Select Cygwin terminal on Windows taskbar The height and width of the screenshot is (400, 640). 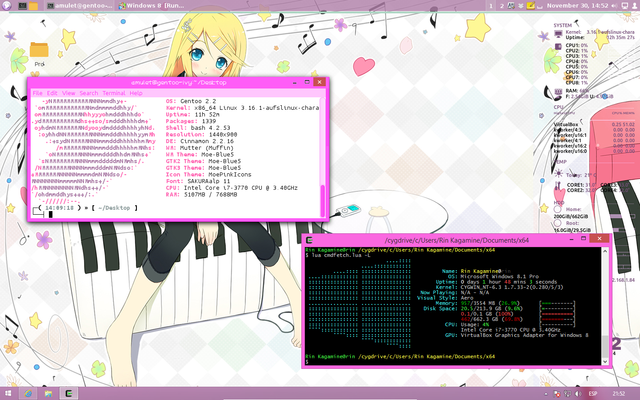(69, 394)
